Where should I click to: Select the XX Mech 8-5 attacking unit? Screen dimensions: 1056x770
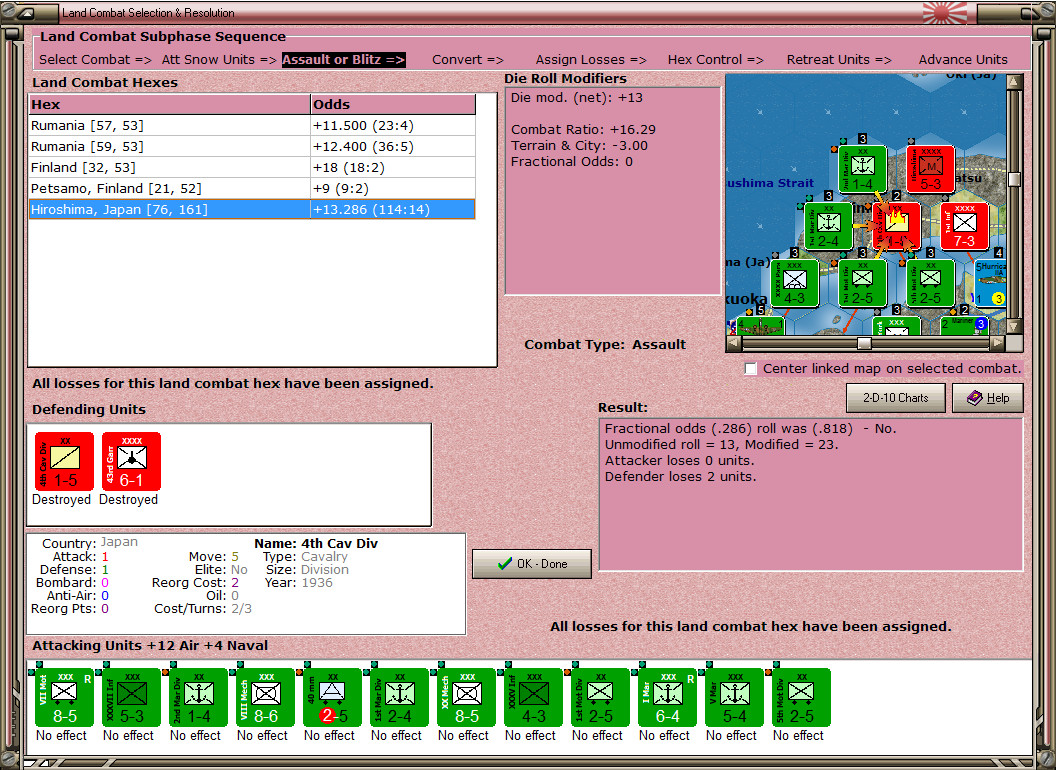(x=466, y=697)
